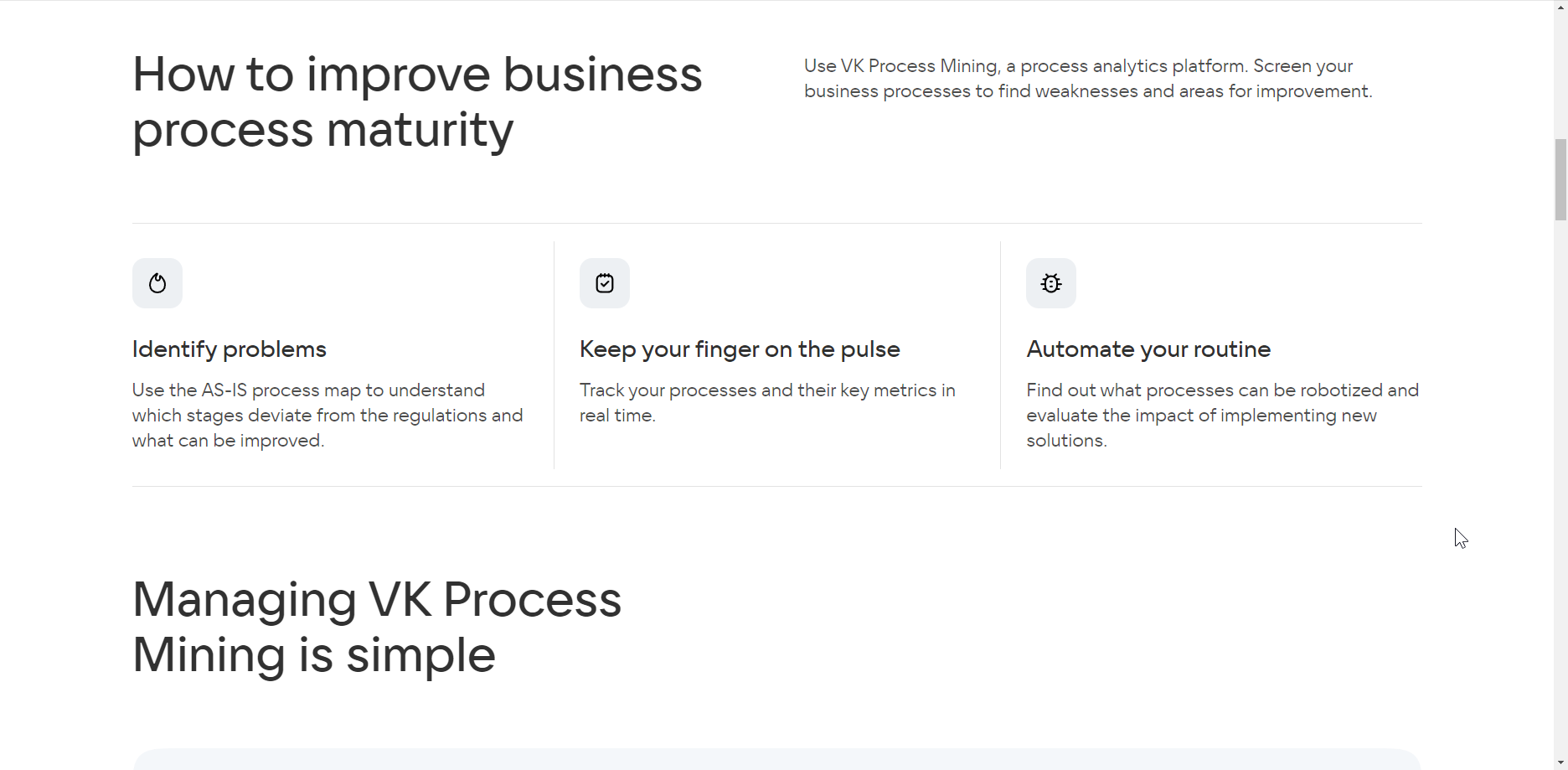The image size is (1568, 770).
Task: Click the light gray panel at page bottom
Action: 777,760
